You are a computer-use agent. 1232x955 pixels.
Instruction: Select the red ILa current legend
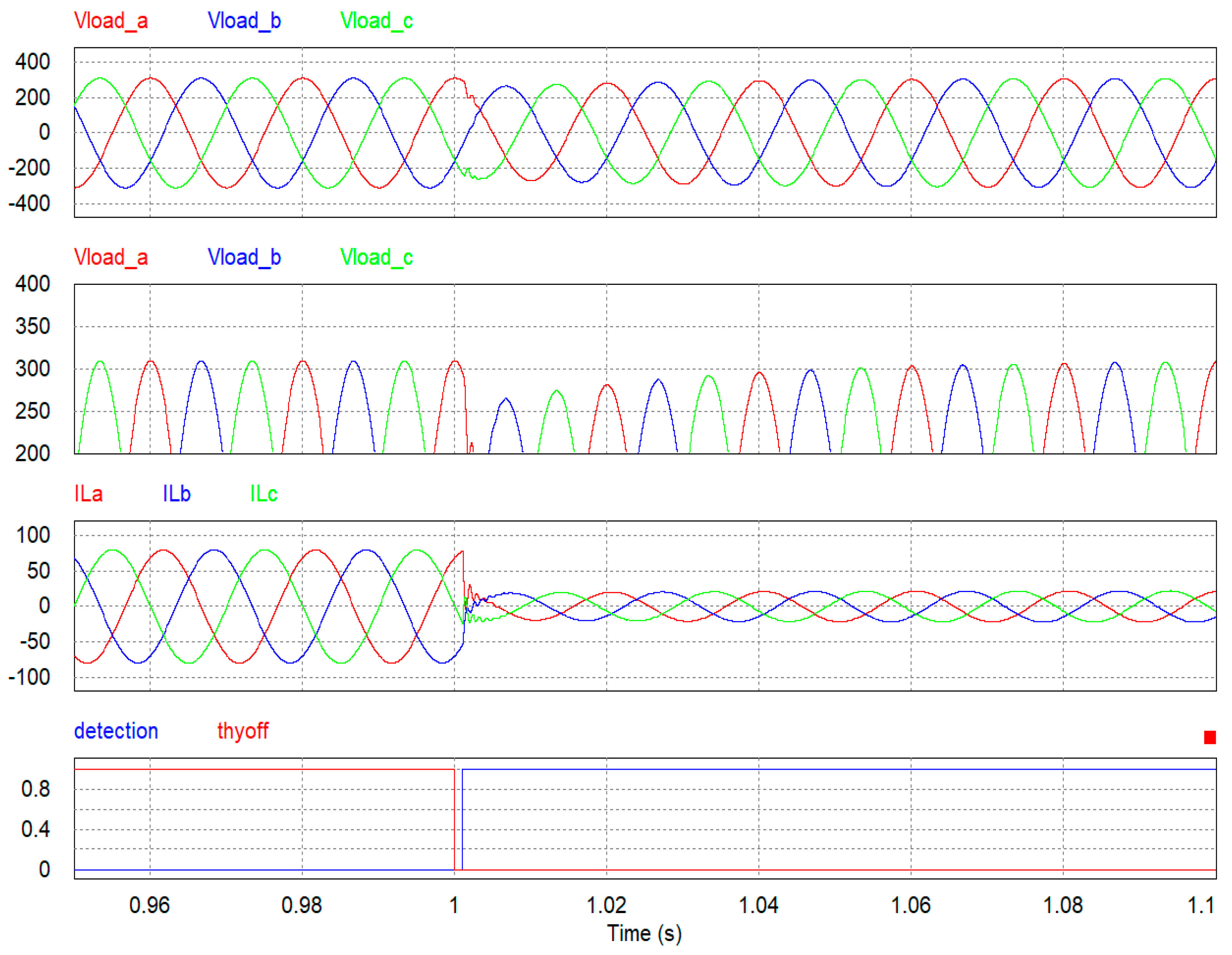click(88, 494)
